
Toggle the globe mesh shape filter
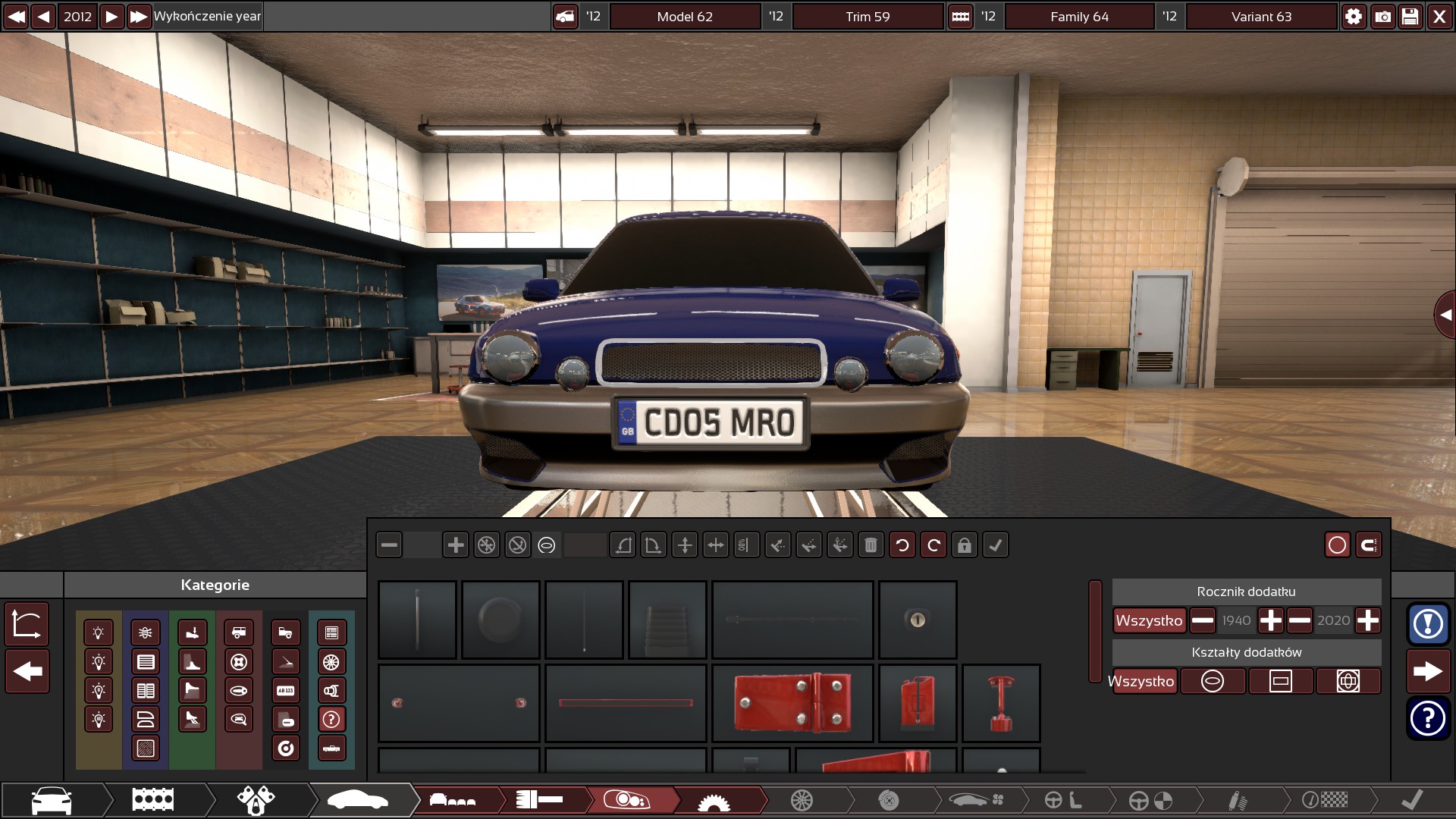point(1348,681)
